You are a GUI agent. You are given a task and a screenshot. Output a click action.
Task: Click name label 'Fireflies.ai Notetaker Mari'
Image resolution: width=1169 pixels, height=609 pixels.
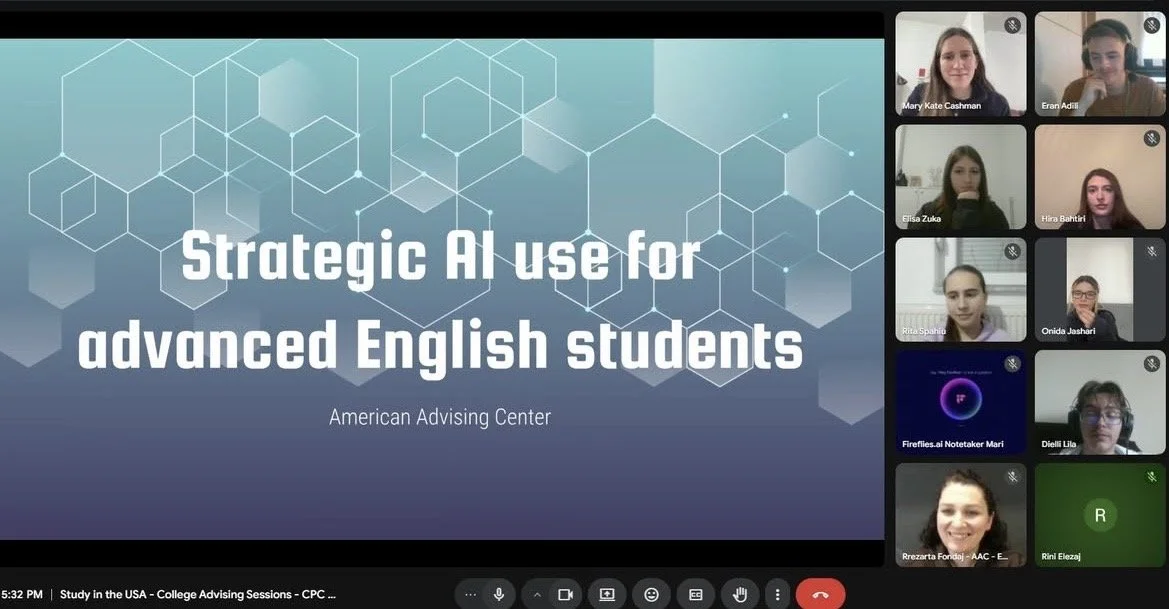pyautogui.click(x=952, y=444)
